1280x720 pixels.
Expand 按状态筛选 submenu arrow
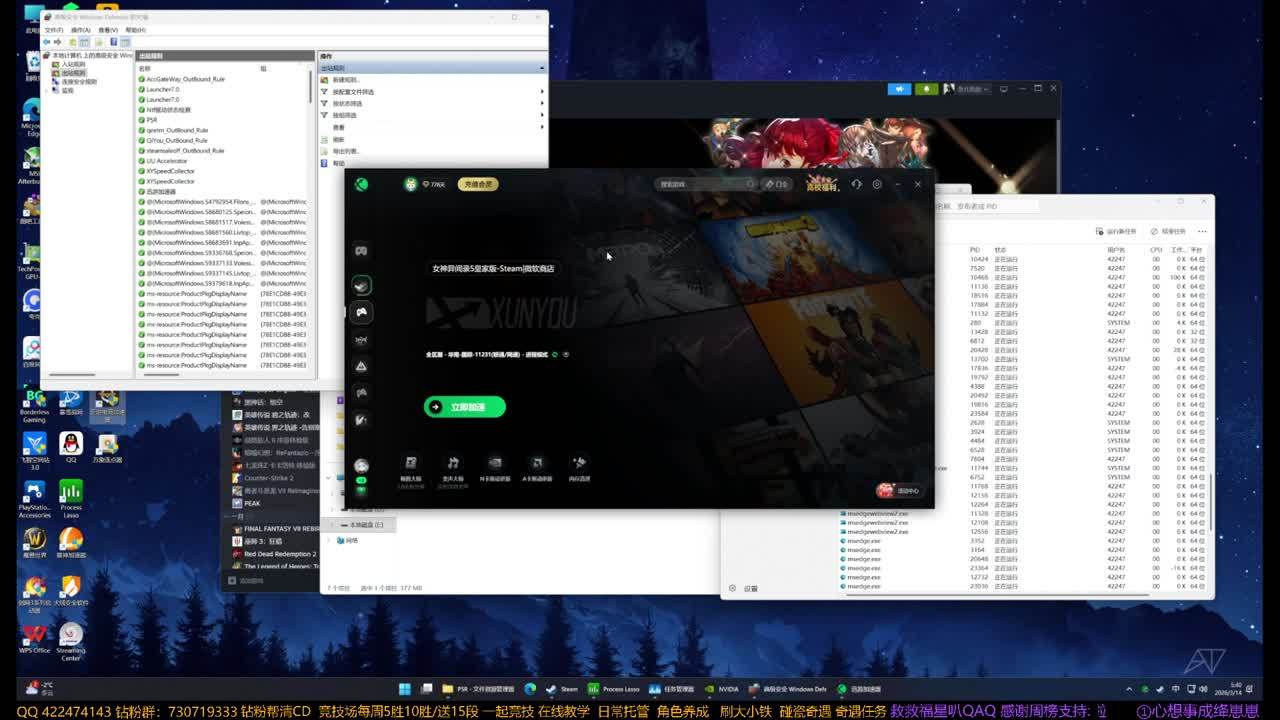click(x=542, y=103)
